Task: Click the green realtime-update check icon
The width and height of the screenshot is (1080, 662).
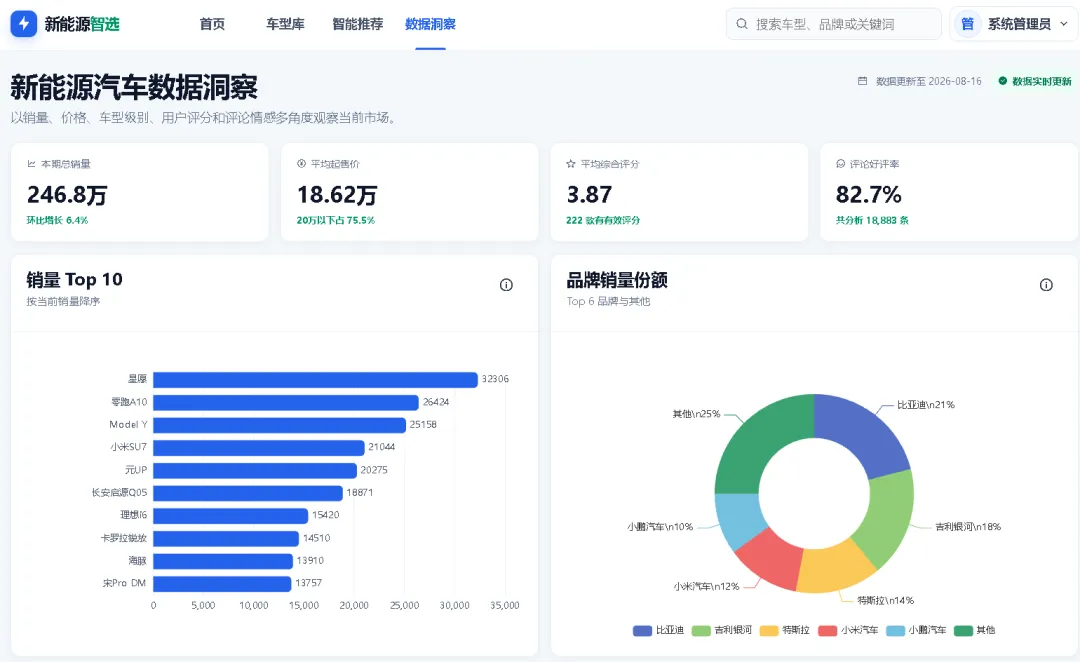Action: click(1003, 81)
